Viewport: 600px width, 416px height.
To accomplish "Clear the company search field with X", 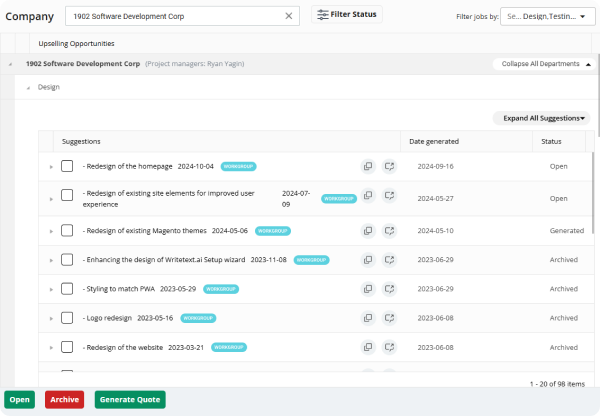I will point(289,16).
